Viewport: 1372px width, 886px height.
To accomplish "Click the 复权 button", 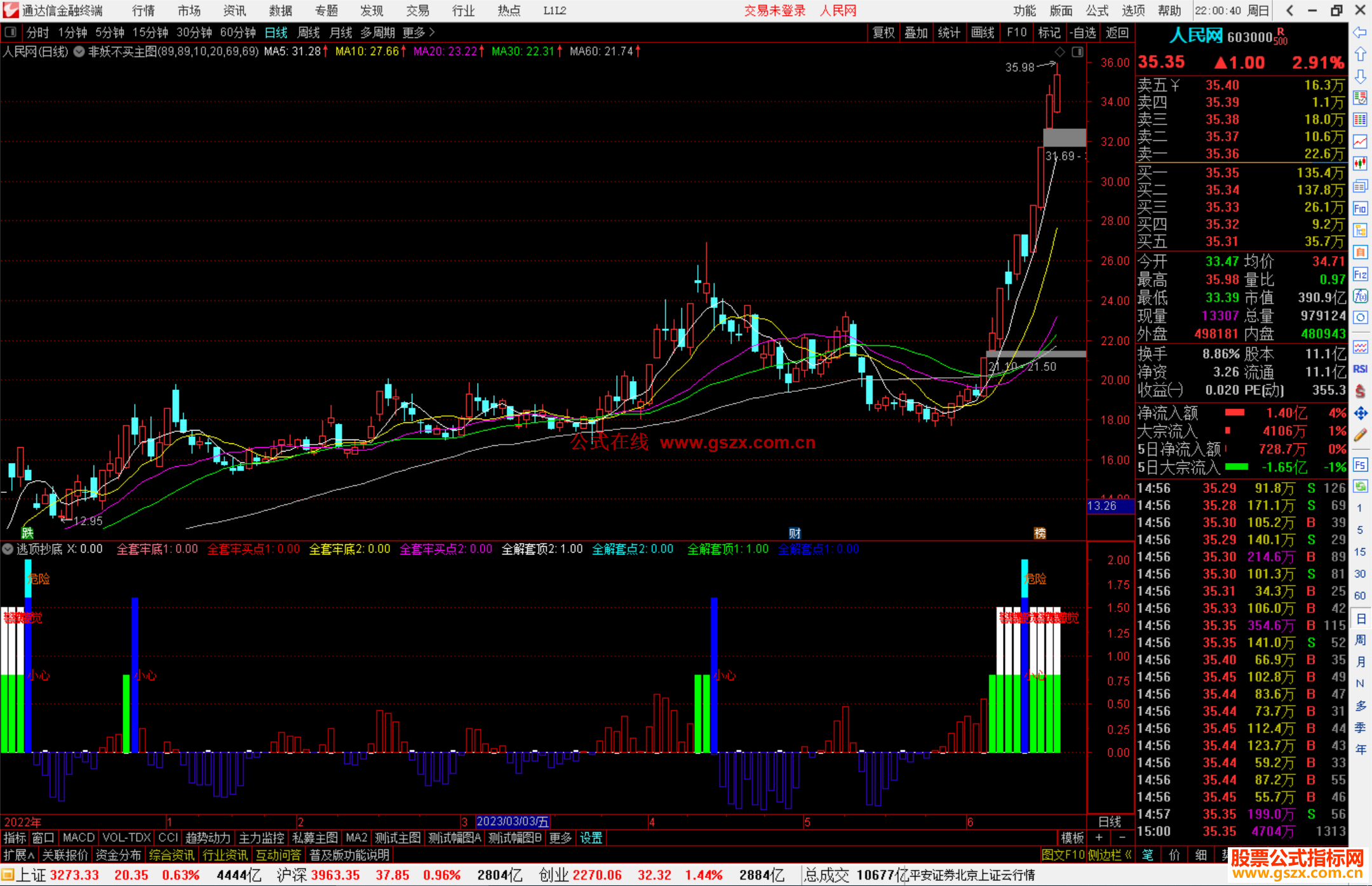I will point(884,32).
